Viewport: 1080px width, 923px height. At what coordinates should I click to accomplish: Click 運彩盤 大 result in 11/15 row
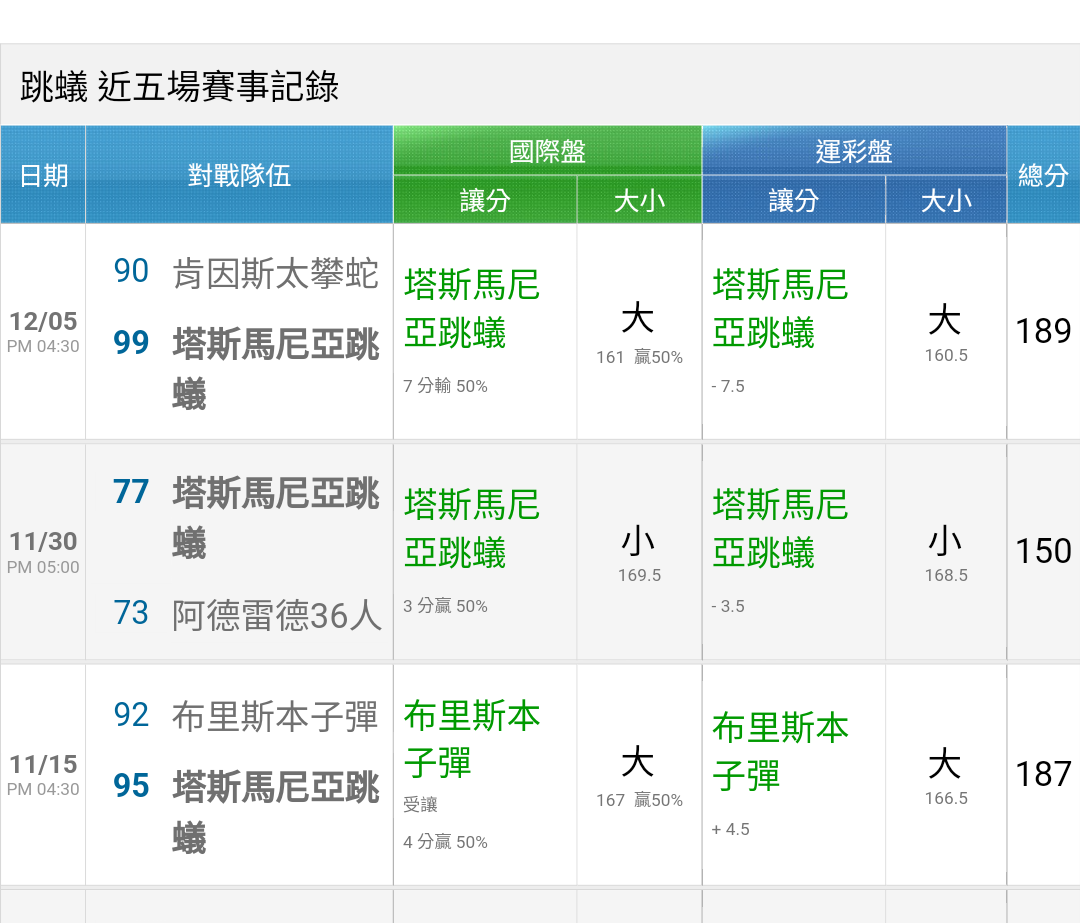point(945,764)
